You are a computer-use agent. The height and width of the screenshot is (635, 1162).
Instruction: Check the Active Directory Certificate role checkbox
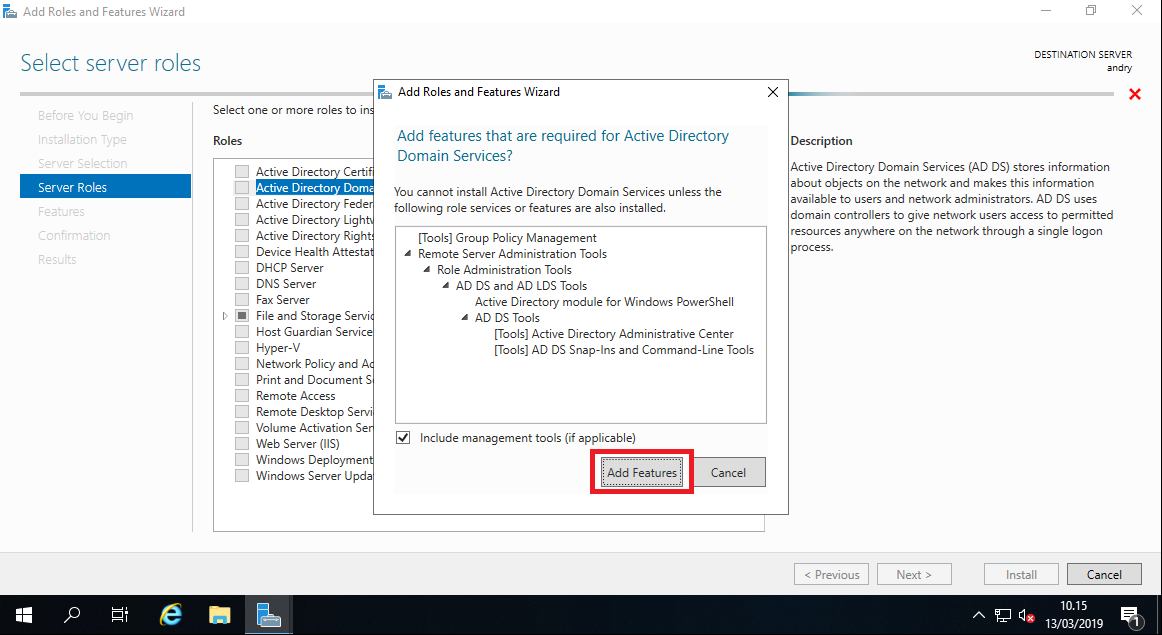coord(242,171)
